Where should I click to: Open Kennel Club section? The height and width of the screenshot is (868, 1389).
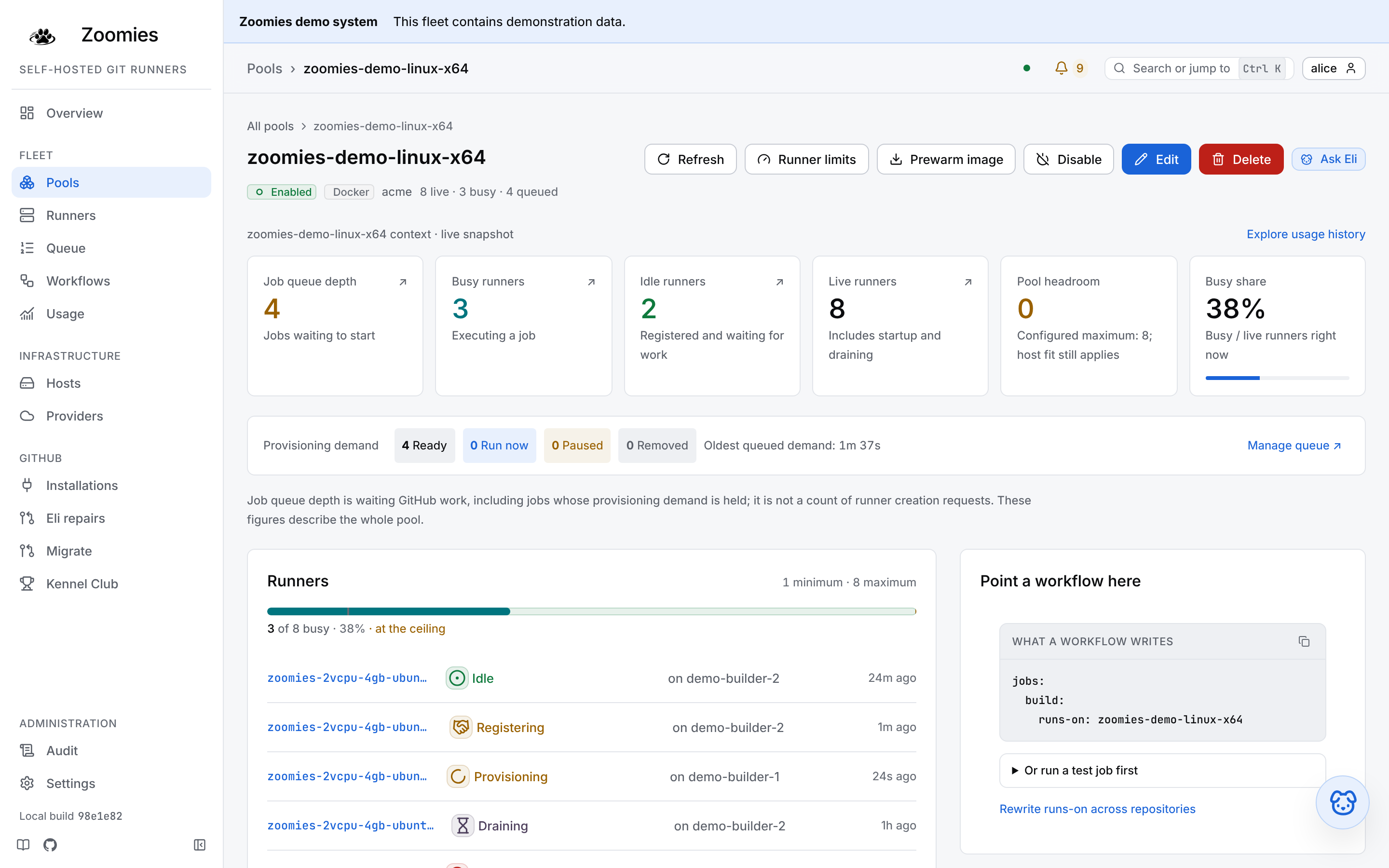click(x=111, y=583)
